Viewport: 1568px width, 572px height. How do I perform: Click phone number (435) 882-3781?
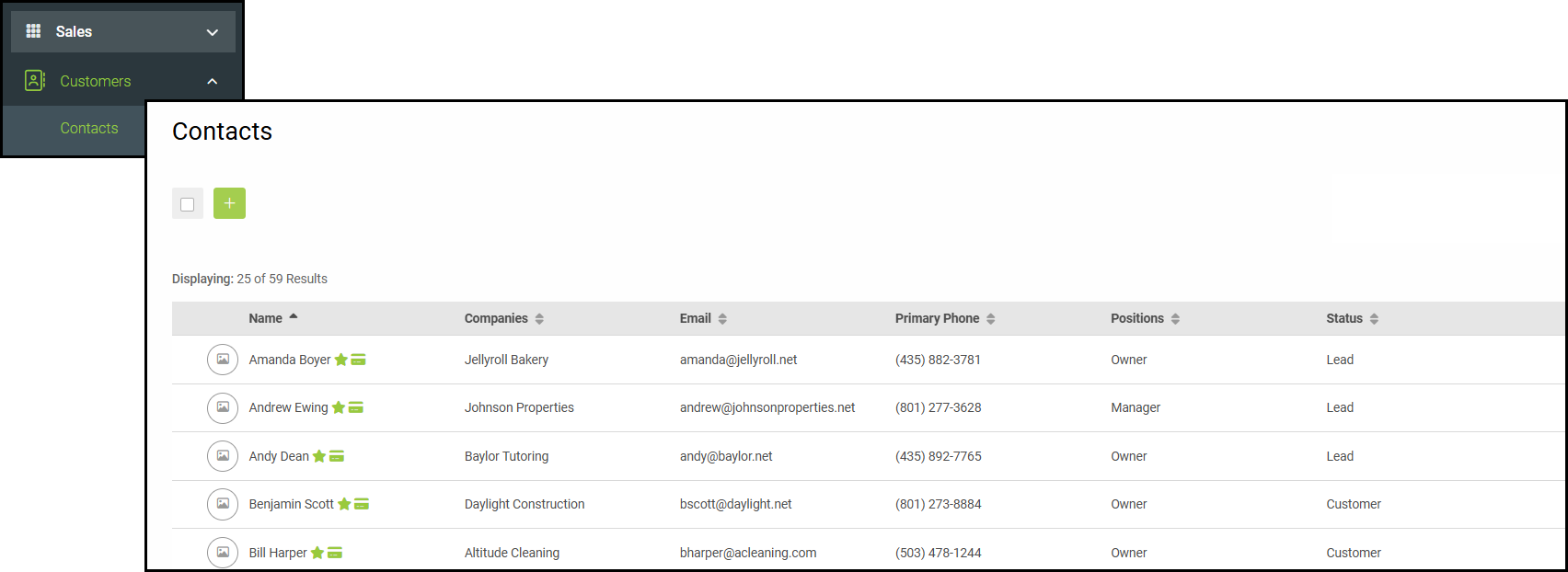[x=938, y=360]
